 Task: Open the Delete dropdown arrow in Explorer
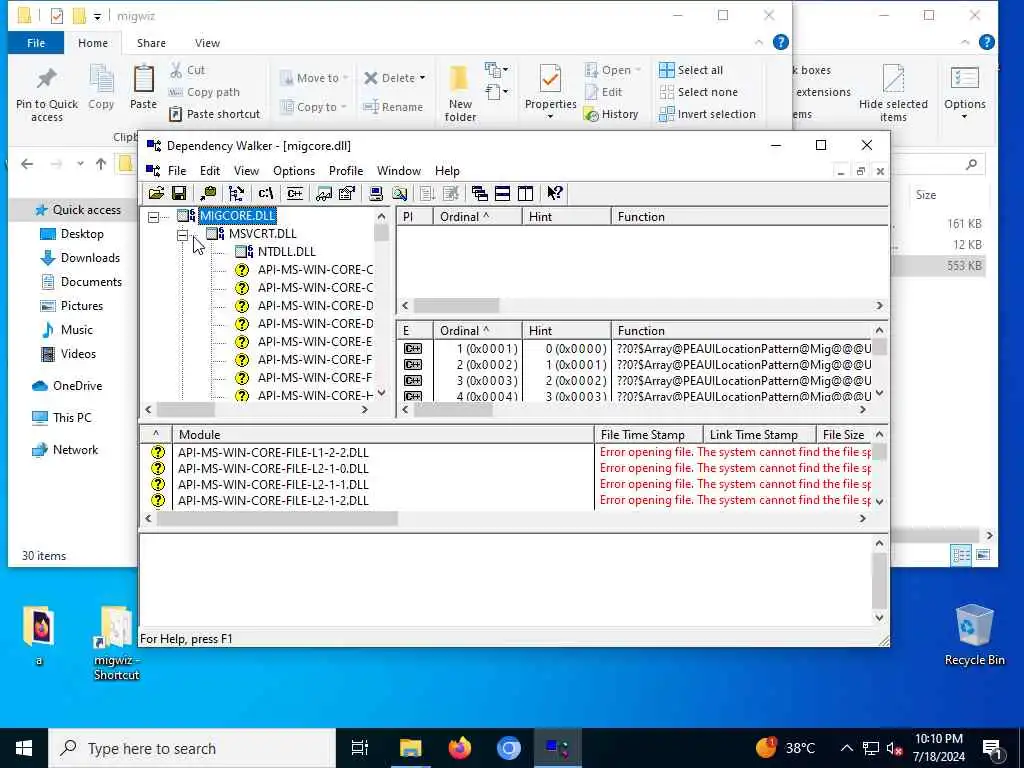tap(423, 78)
